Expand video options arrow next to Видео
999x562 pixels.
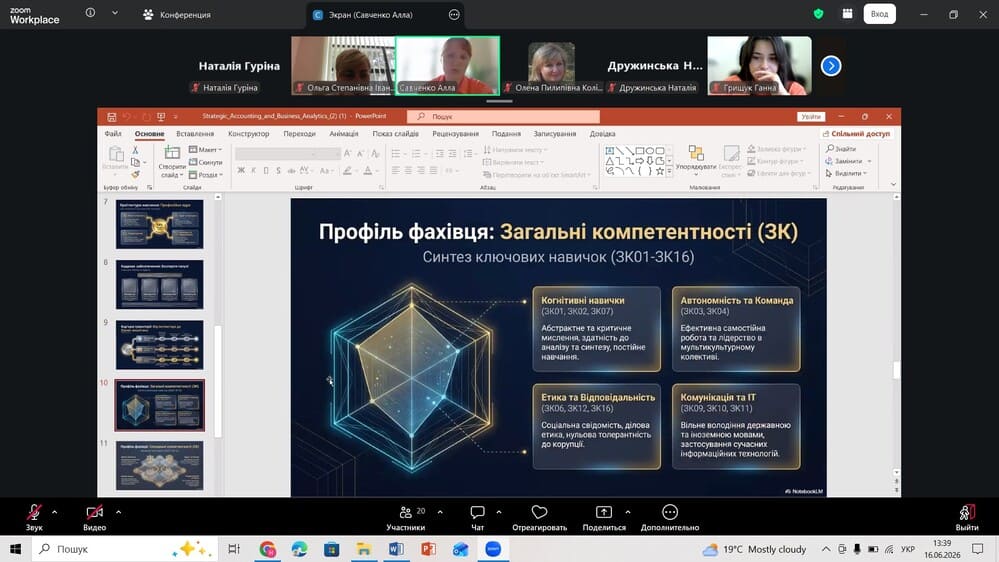coord(119,512)
